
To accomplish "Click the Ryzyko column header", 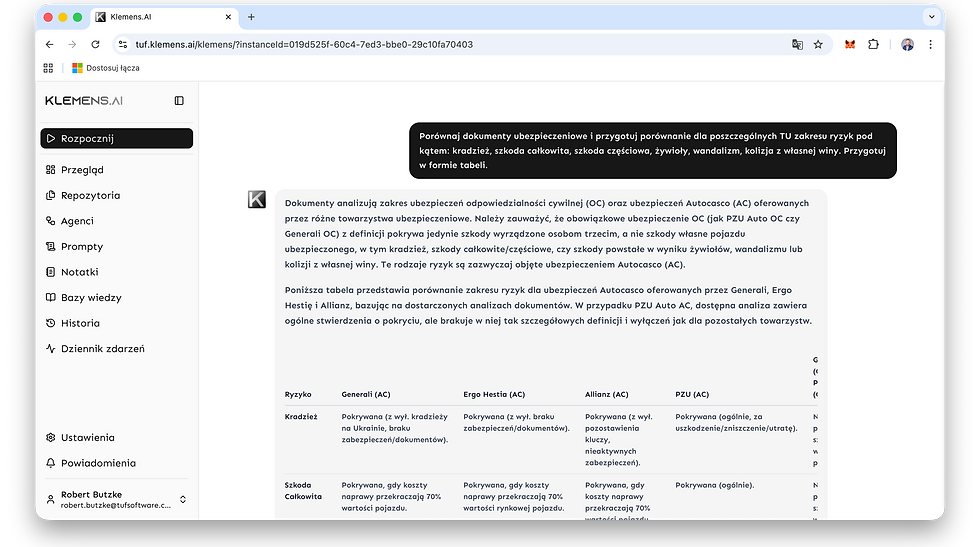I will (x=298, y=394).
